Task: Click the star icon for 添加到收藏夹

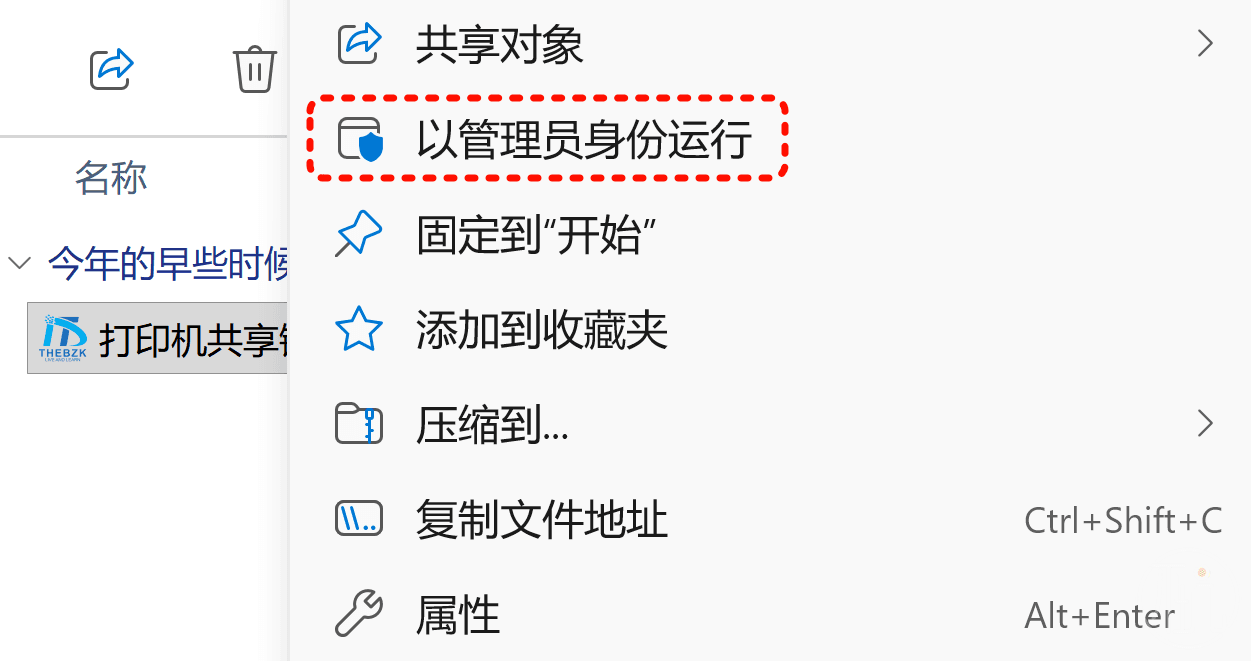Action: pyautogui.click(x=358, y=329)
